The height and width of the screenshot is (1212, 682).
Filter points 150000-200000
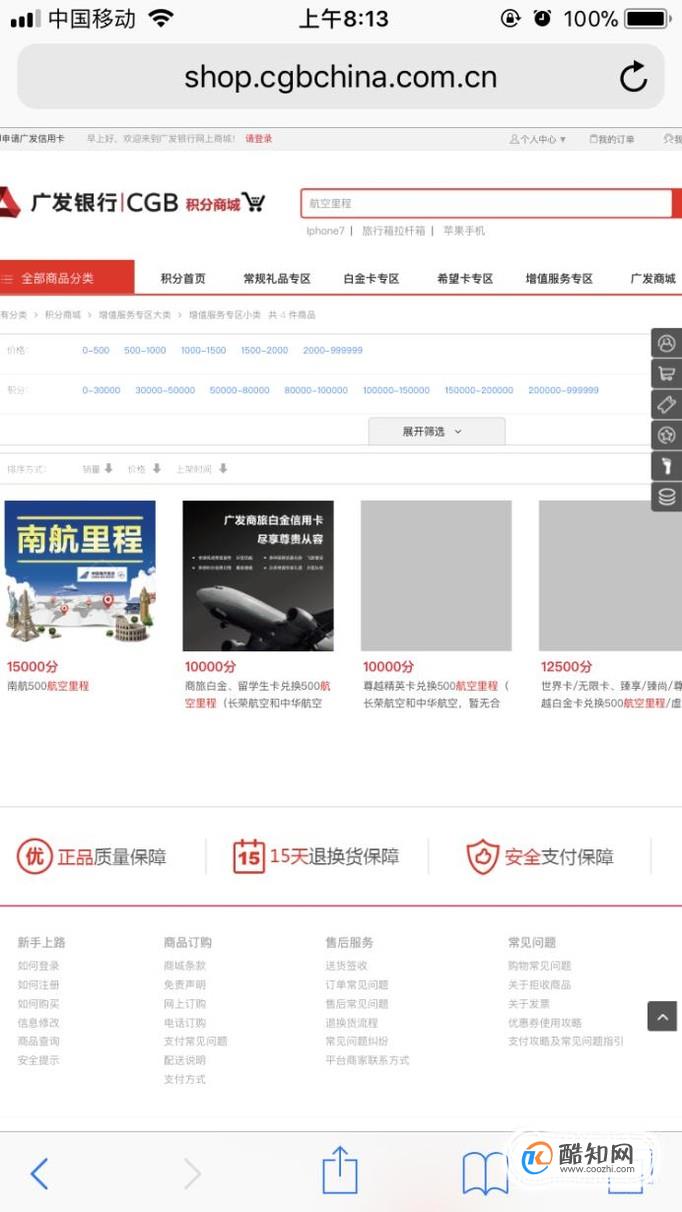479,391
